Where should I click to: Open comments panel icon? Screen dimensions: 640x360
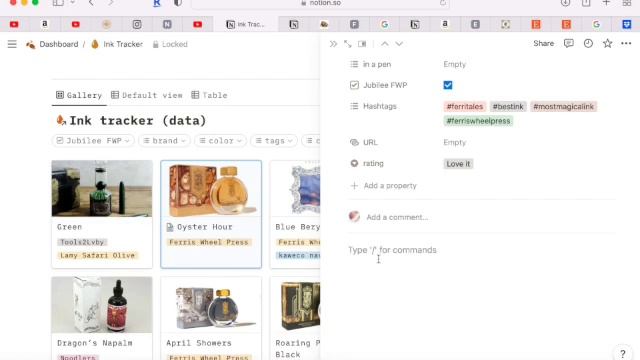pos(569,43)
